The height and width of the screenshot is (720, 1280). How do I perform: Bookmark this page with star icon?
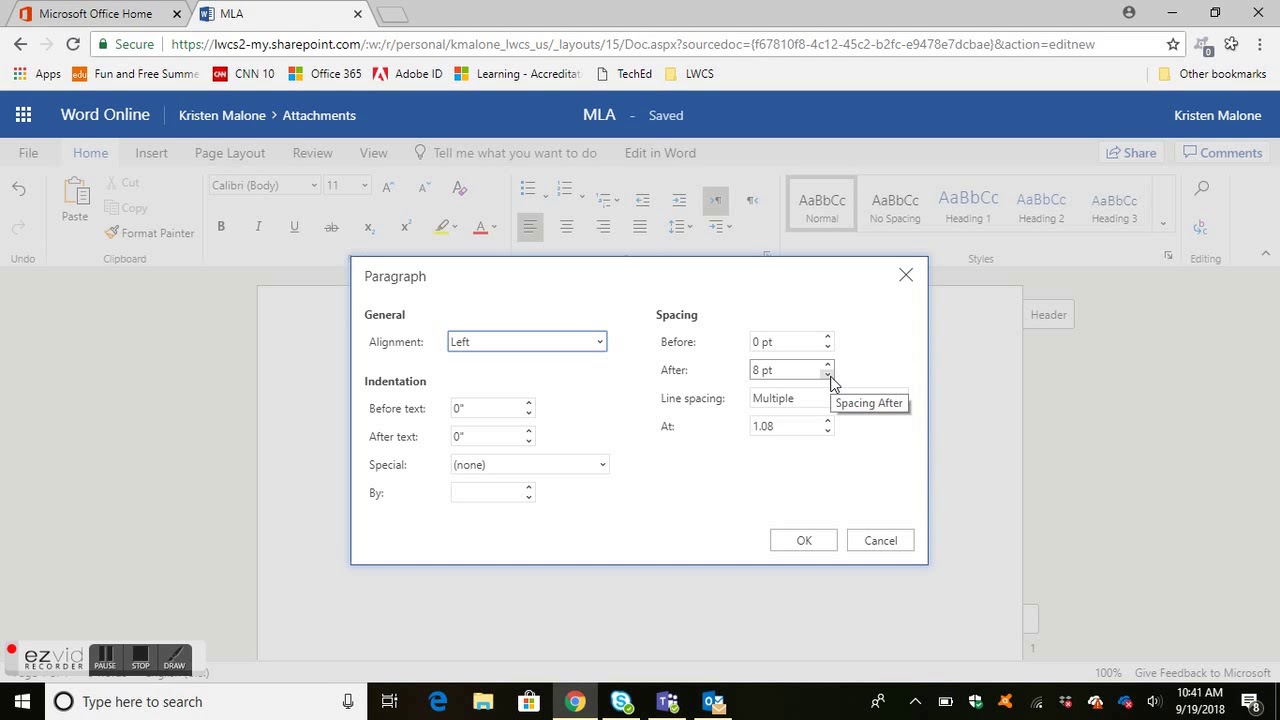pos(1173,44)
